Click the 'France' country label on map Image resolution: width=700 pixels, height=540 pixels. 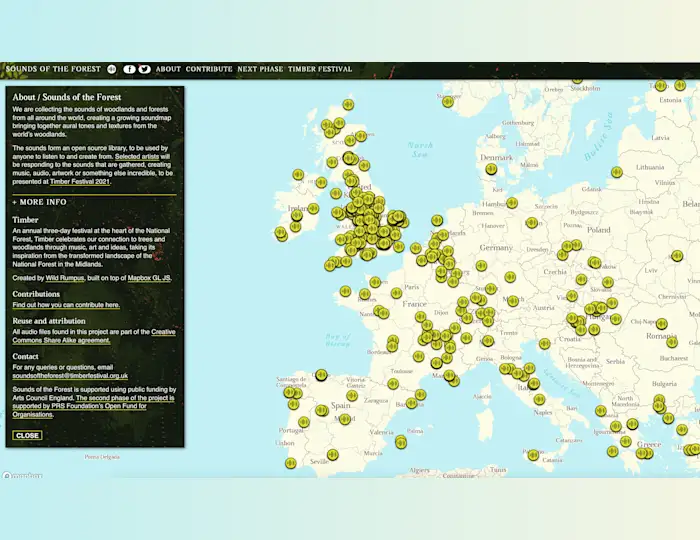pyautogui.click(x=414, y=304)
